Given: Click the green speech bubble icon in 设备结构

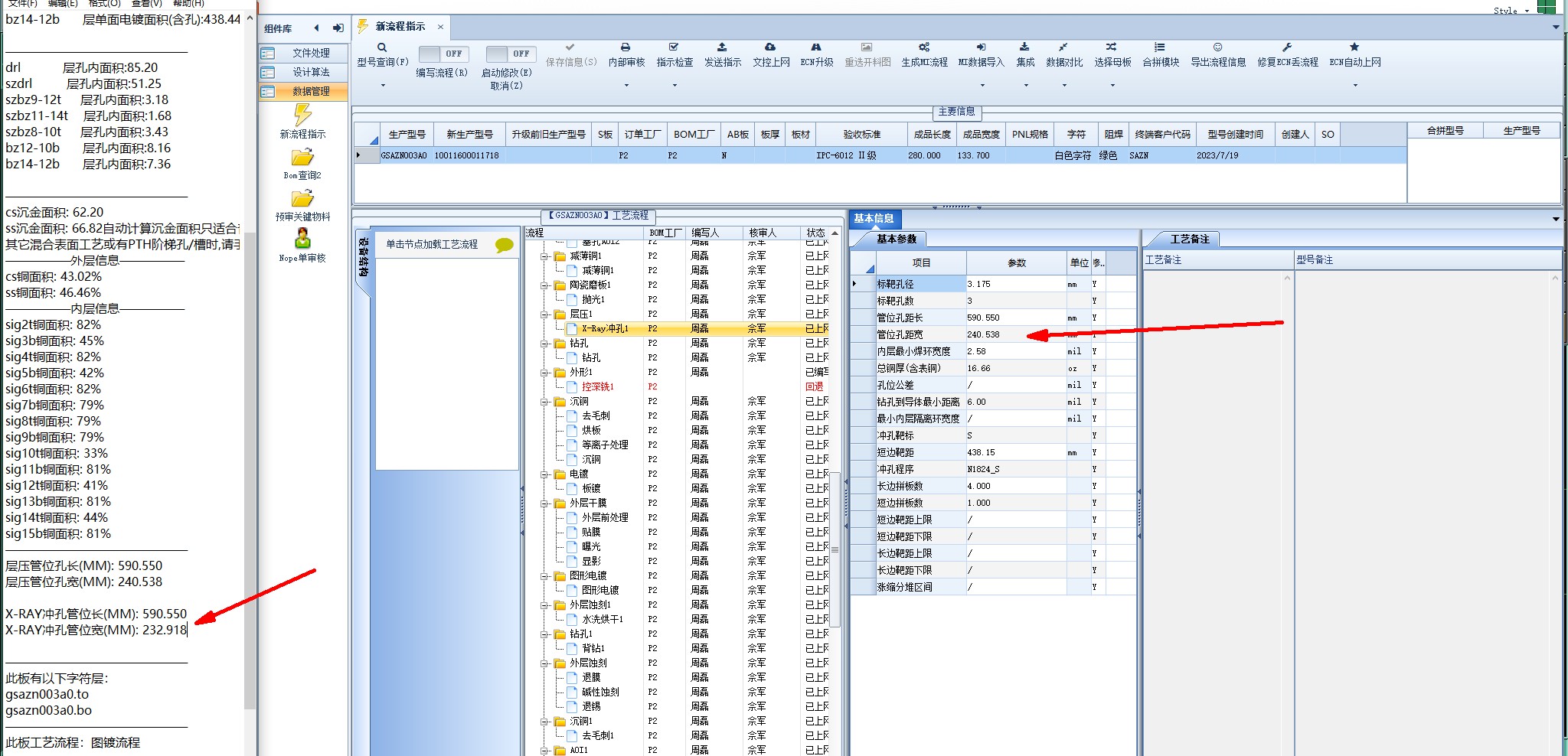Looking at the screenshot, I should point(504,245).
